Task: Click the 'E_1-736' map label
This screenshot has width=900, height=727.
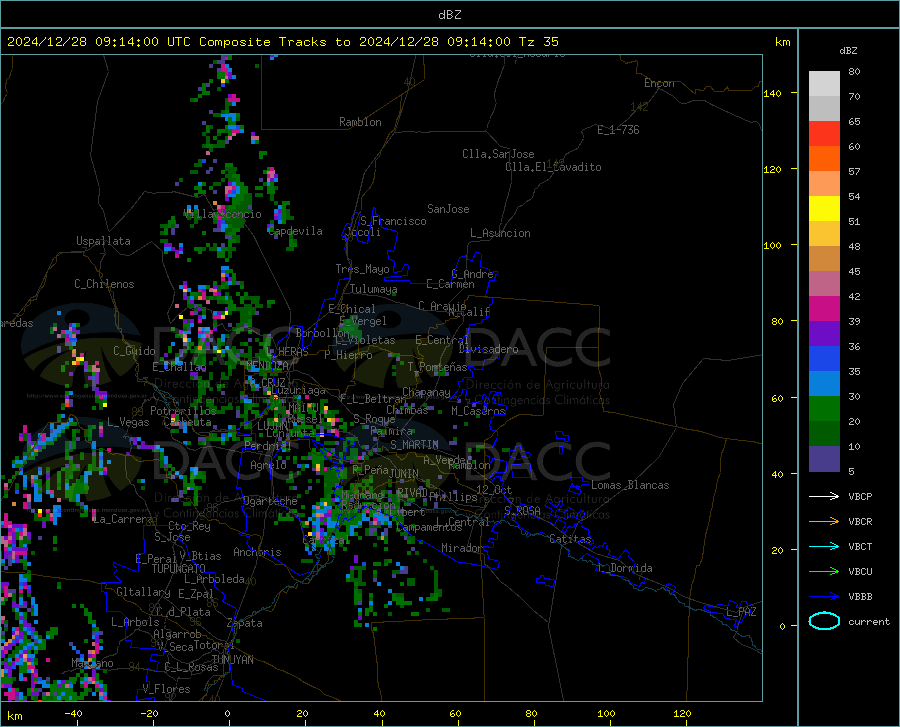Action: click(618, 130)
